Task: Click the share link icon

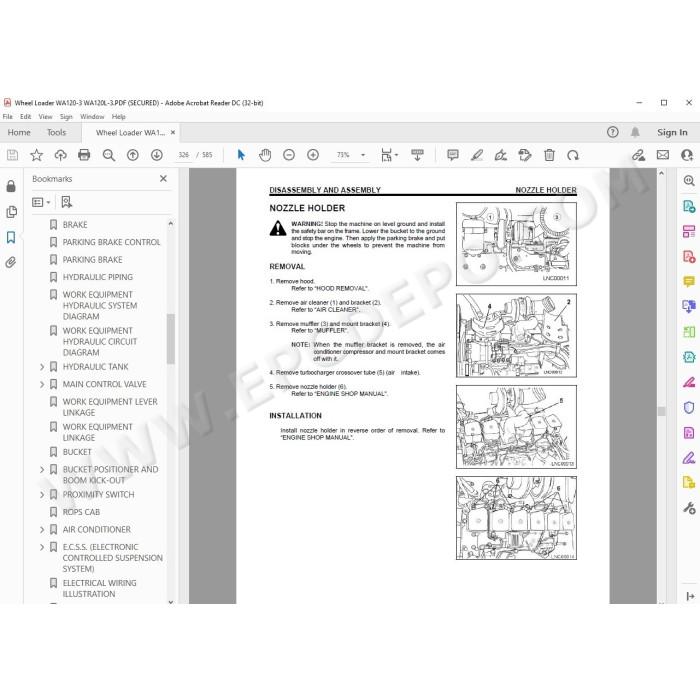Action: point(638,155)
